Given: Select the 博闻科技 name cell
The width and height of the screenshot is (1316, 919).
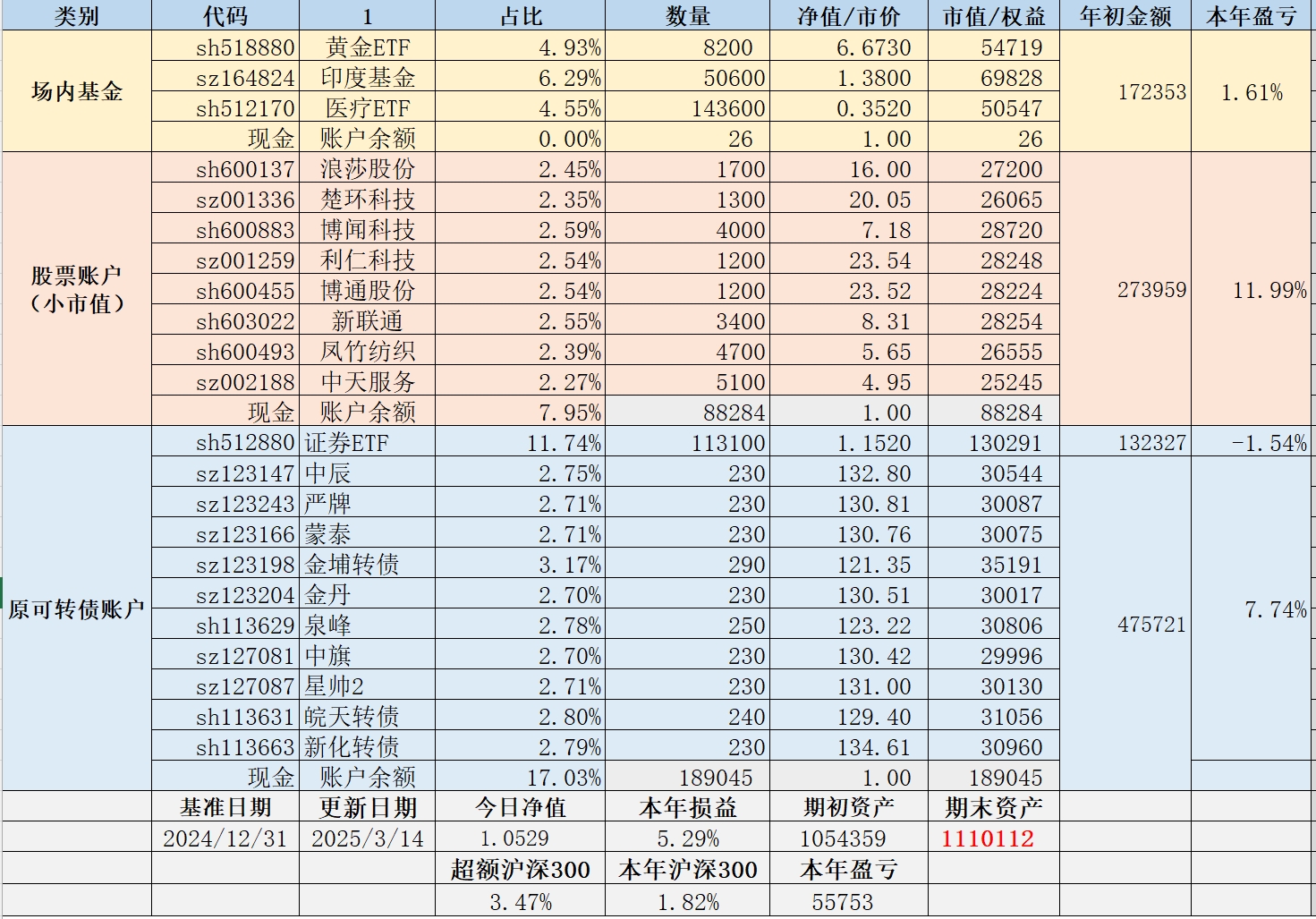Looking at the screenshot, I should click(x=368, y=230).
